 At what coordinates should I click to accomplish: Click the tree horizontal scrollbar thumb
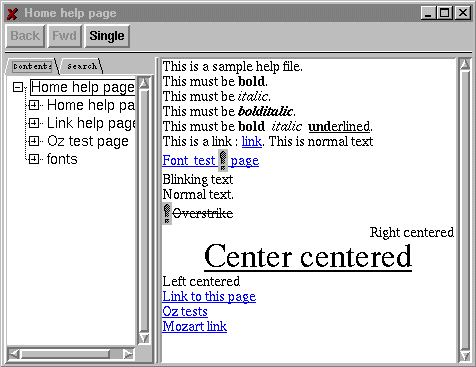(x=65, y=354)
